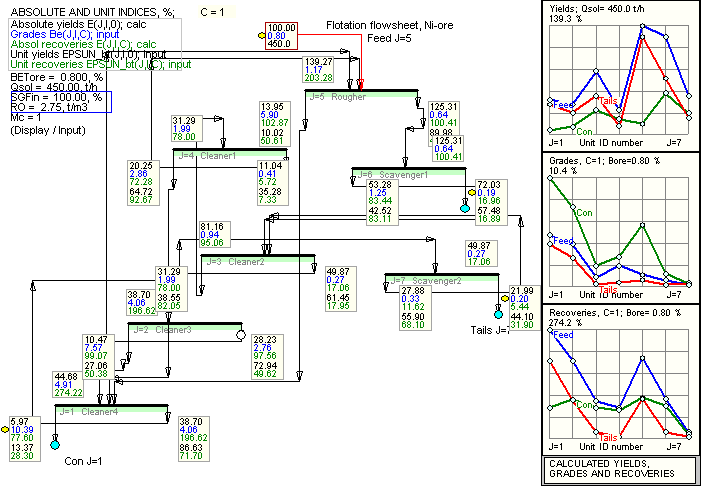Click the cyan concentrate circle under Cleaner4
This screenshot has width=701, height=486.
click(x=55, y=443)
